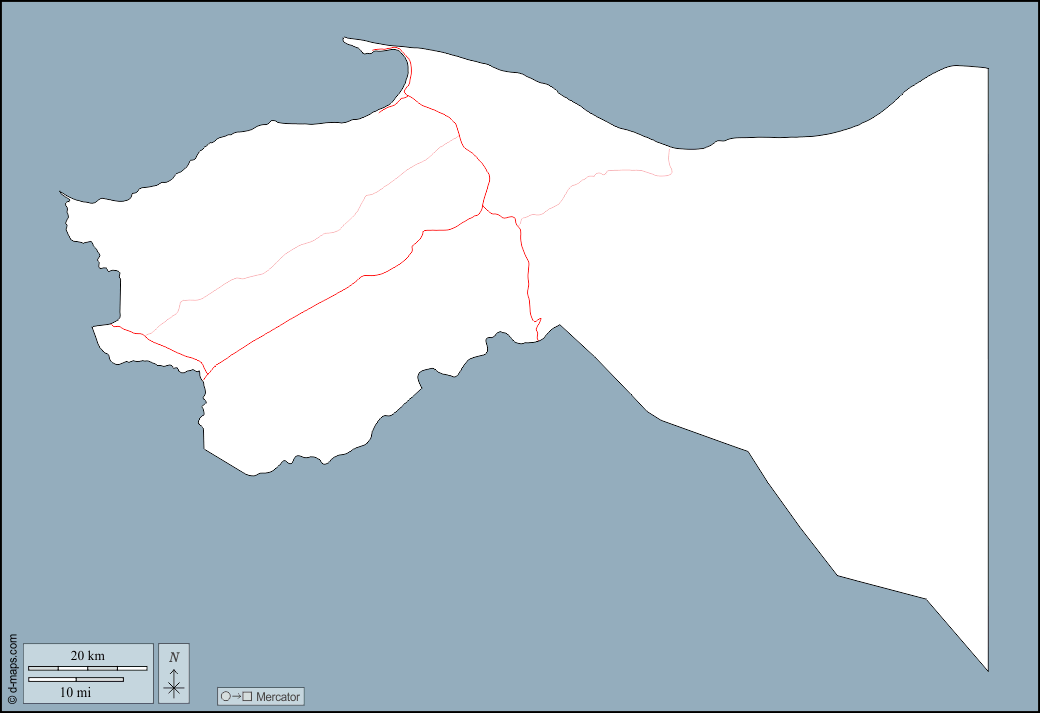This screenshot has width=1040, height=713.
Task: Click the arrow between circle and square
Action: point(236,696)
